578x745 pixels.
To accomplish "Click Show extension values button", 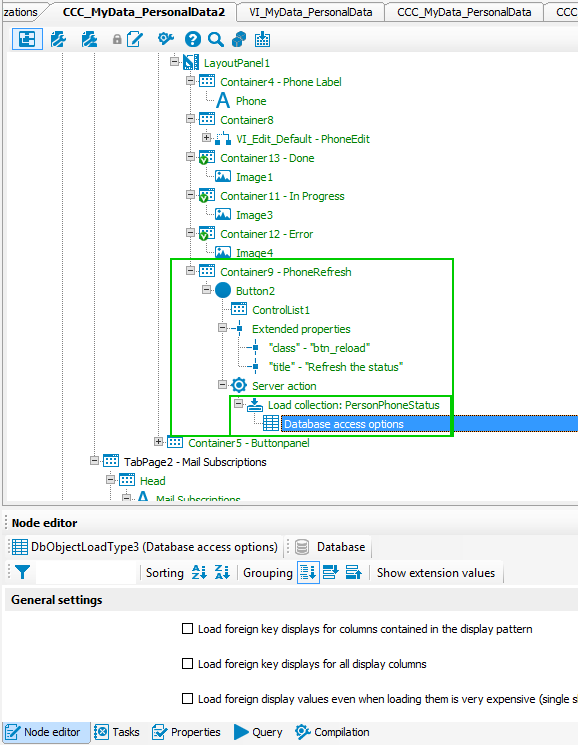I will click(x=436, y=573).
